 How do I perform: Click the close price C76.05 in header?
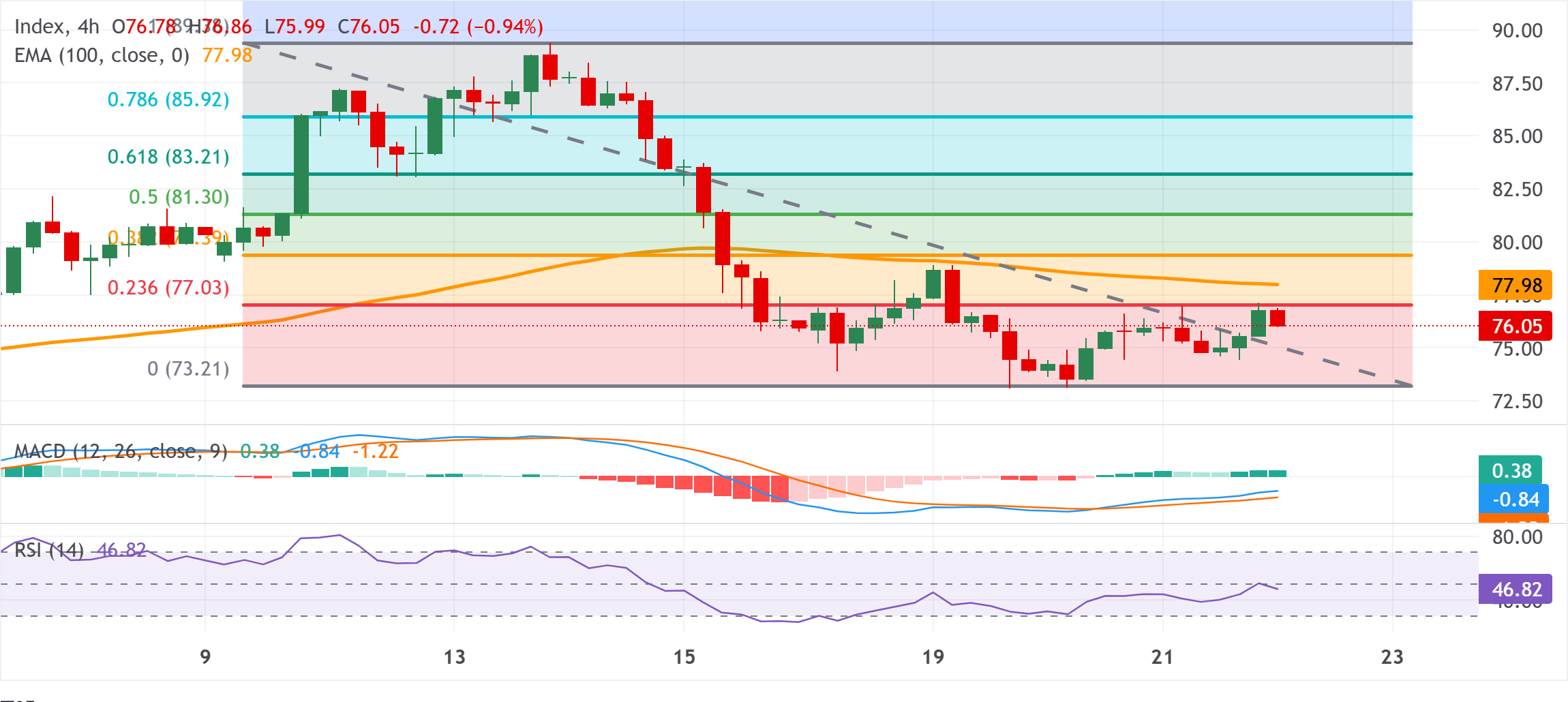[369, 27]
